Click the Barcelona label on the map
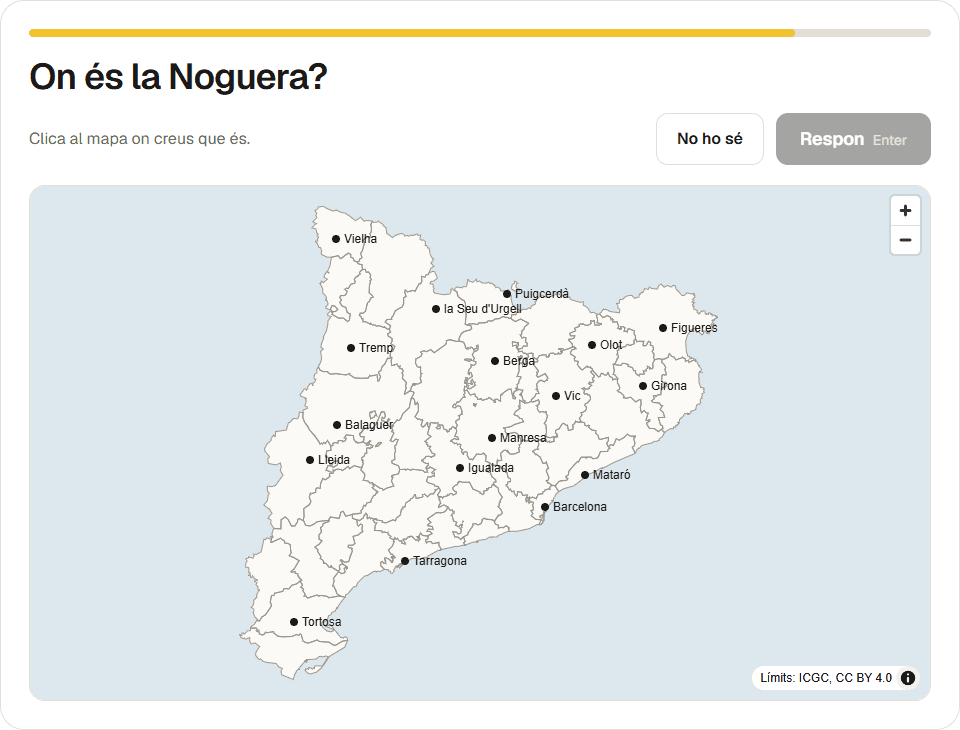Viewport: 960px width, 730px height. (580, 506)
